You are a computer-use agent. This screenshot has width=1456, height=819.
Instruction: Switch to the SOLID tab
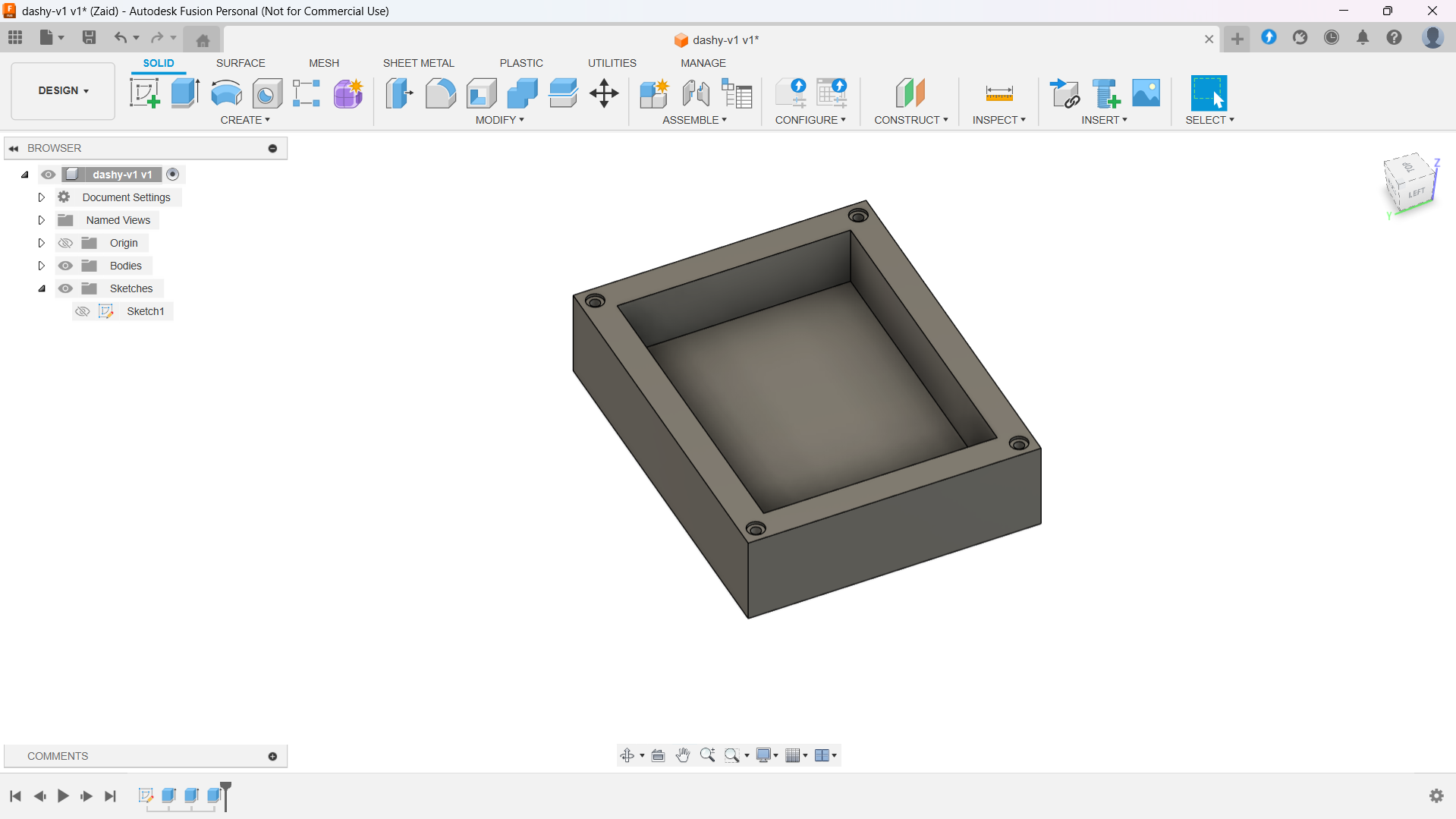(x=159, y=63)
